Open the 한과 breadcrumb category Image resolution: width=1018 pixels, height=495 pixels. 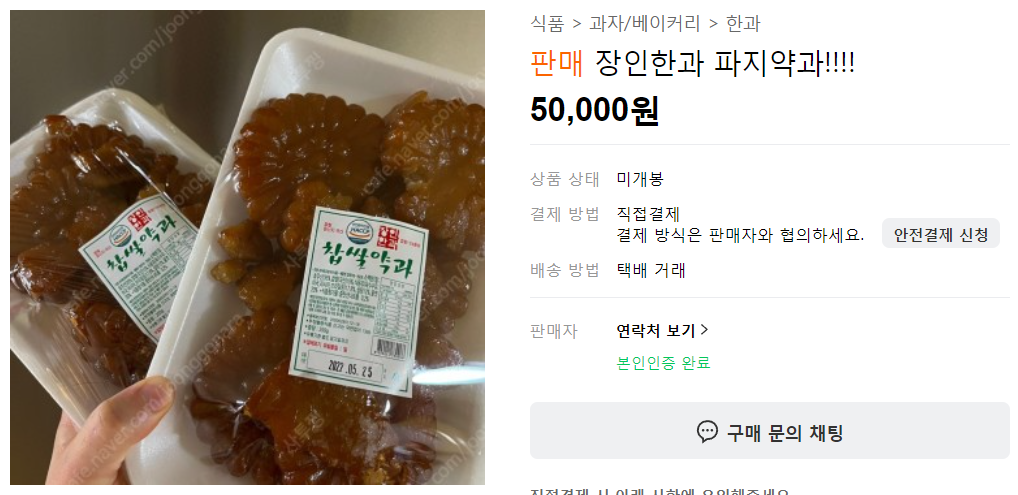tap(743, 24)
